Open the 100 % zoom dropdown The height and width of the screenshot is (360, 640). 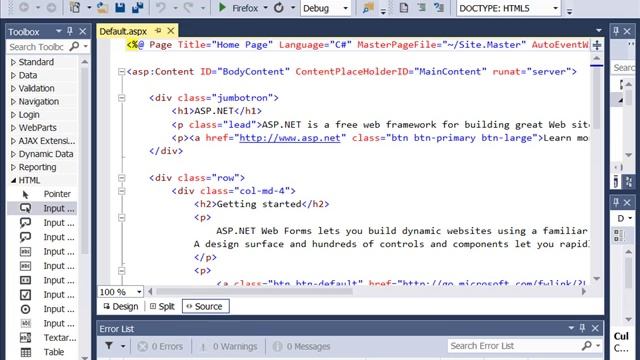139,292
